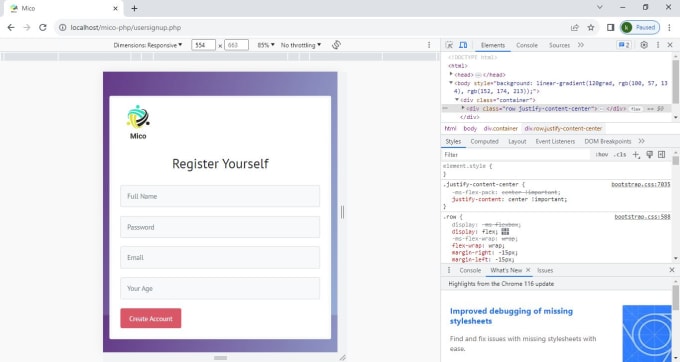The image size is (680, 362).
Task: Switch to the Elements tab
Action: (493, 45)
